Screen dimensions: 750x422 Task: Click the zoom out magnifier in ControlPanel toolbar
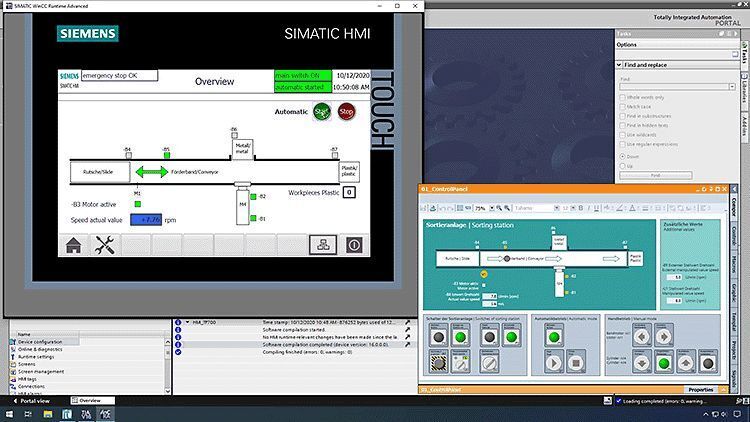point(507,208)
